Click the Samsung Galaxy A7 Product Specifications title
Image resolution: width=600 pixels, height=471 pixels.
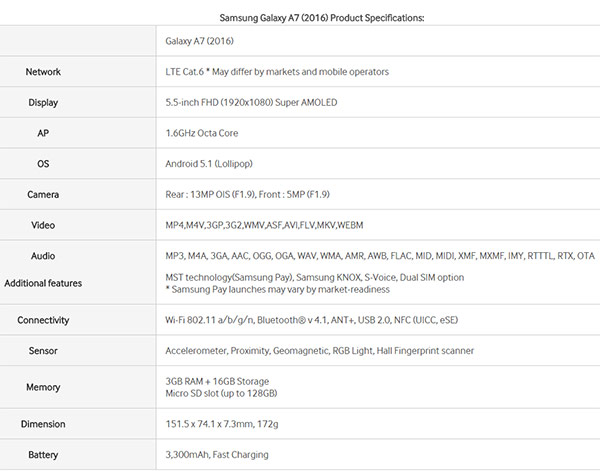(322, 18)
